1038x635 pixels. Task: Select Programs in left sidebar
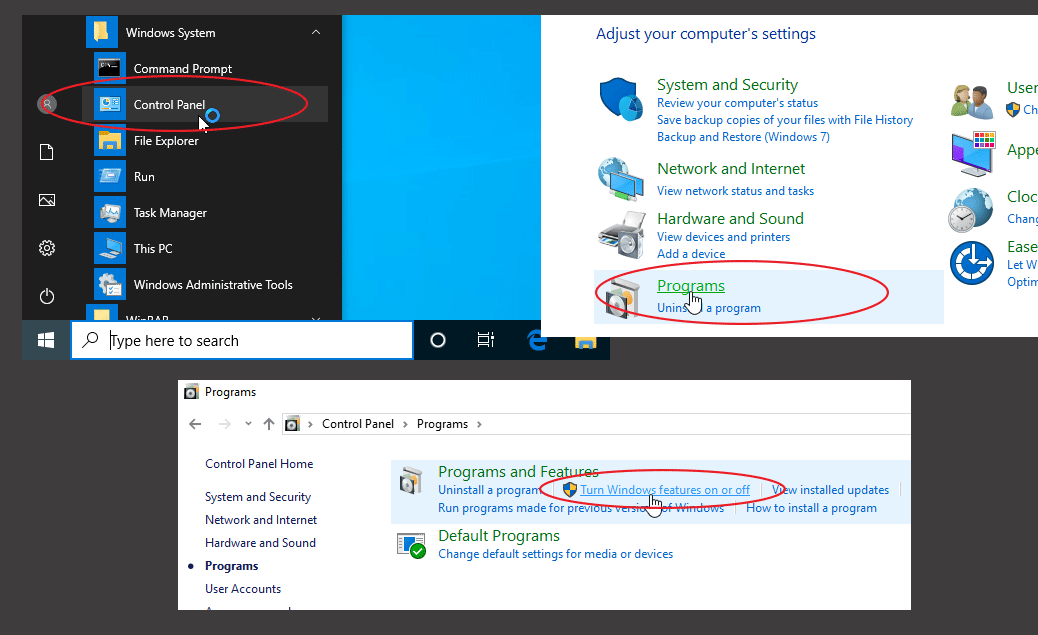[x=231, y=565]
